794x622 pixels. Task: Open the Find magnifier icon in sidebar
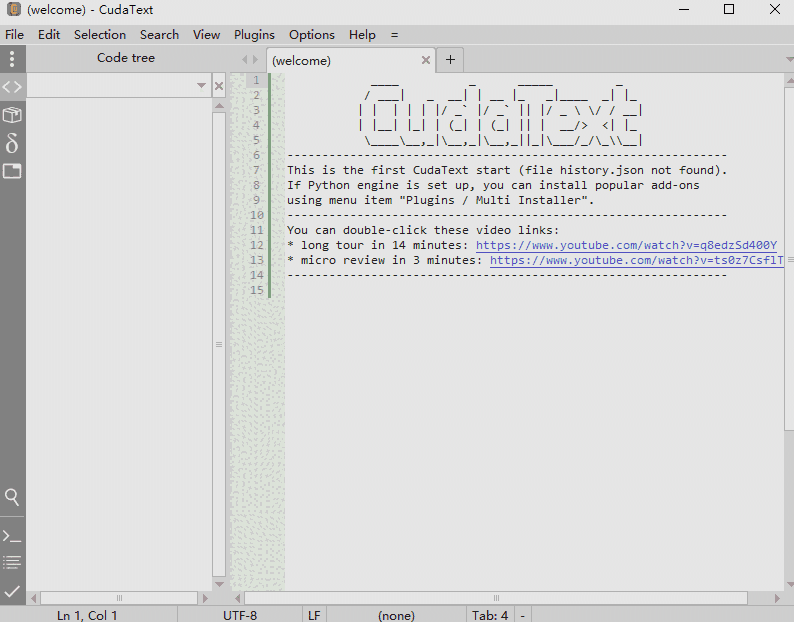pos(12,497)
